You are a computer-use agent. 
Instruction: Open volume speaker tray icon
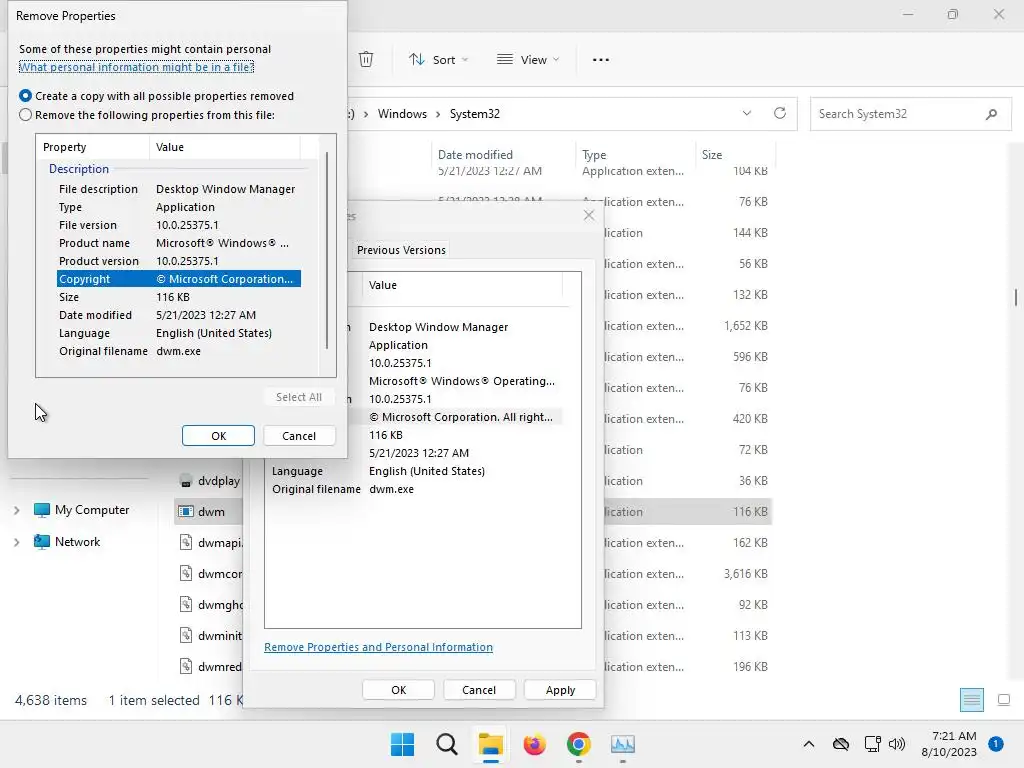click(897, 744)
